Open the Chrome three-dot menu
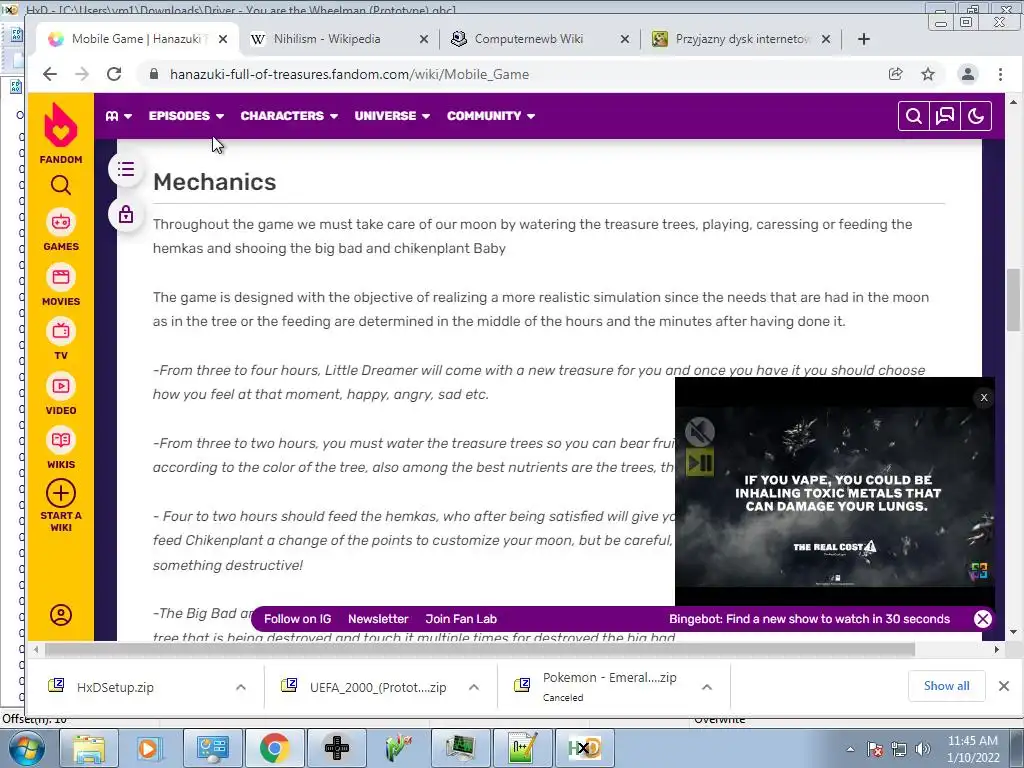The height and width of the screenshot is (768, 1024). click(1000, 74)
